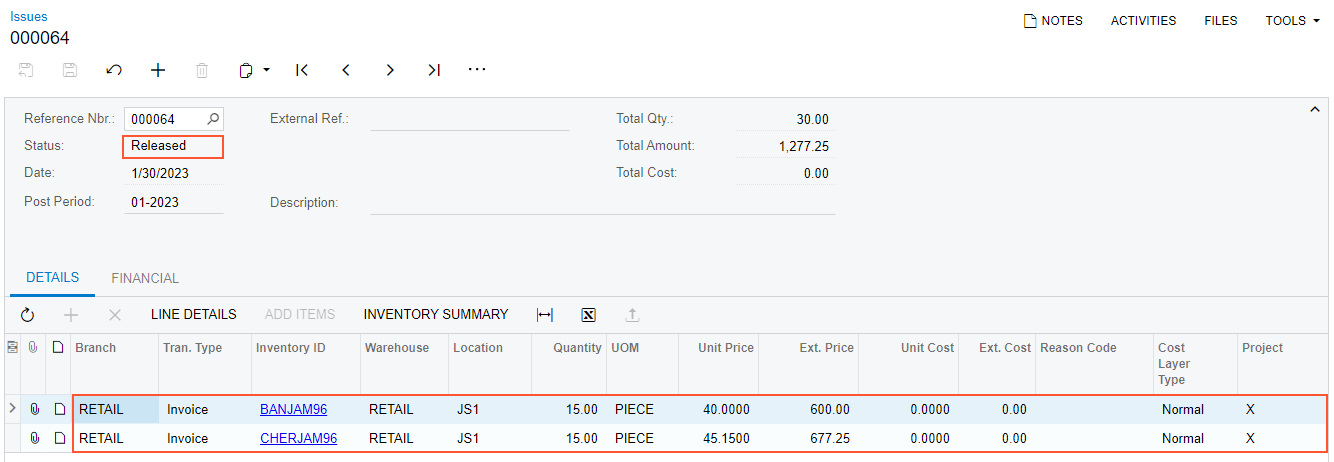Screen dimensions: 1334x462
Task: Collapse the summary form panel
Action: 1315,110
